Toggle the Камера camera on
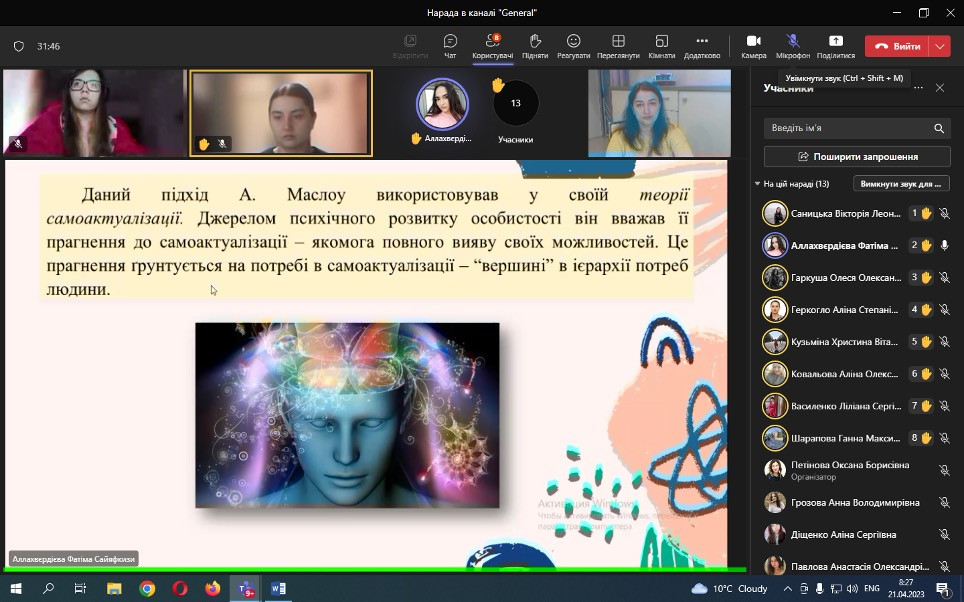The width and height of the screenshot is (964, 602). (x=754, y=45)
